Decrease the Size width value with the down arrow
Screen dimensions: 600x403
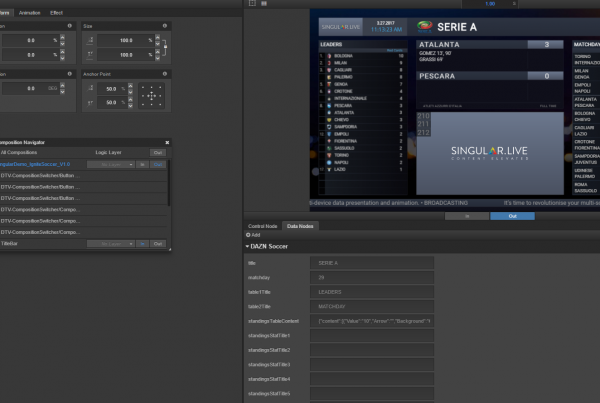click(157, 43)
